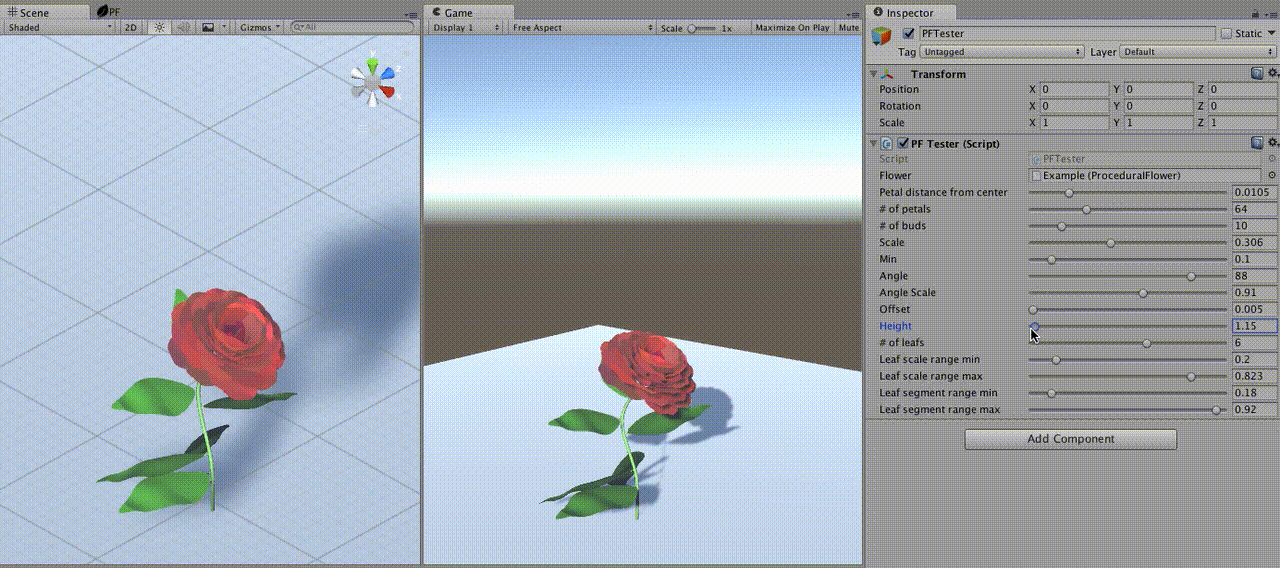Click PFTester name field

pos(1066,34)
